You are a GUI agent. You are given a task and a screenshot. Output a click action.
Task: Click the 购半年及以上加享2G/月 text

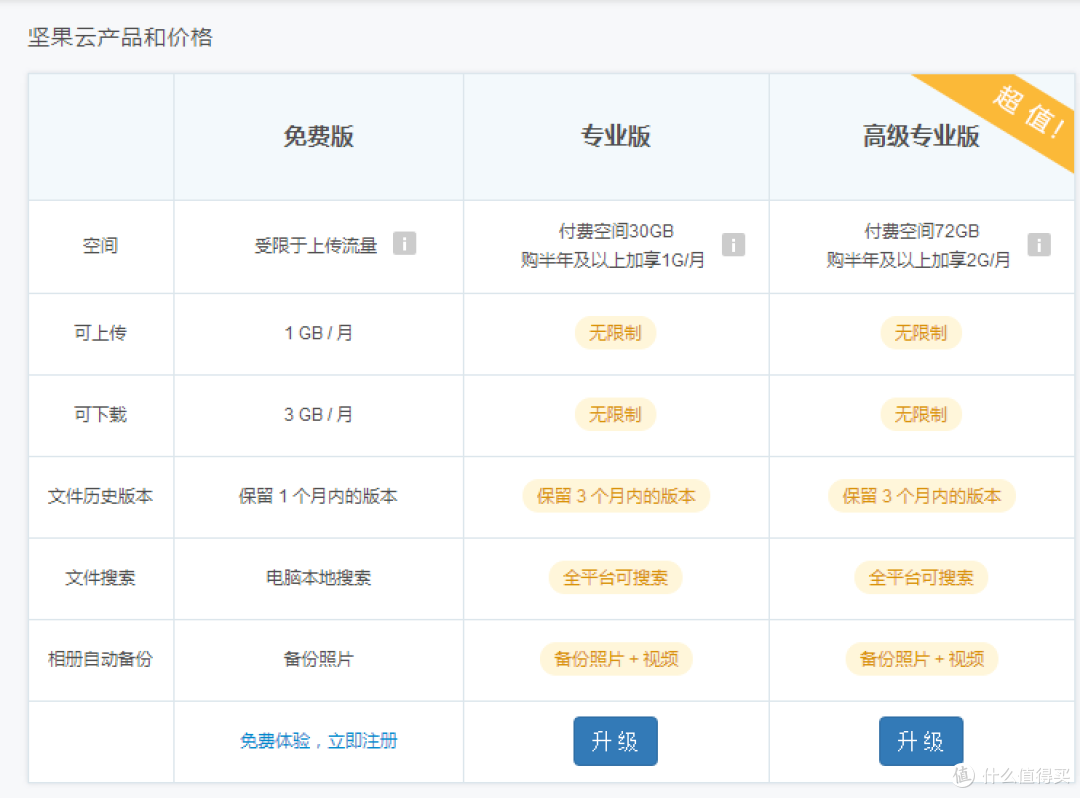[918, 260]
